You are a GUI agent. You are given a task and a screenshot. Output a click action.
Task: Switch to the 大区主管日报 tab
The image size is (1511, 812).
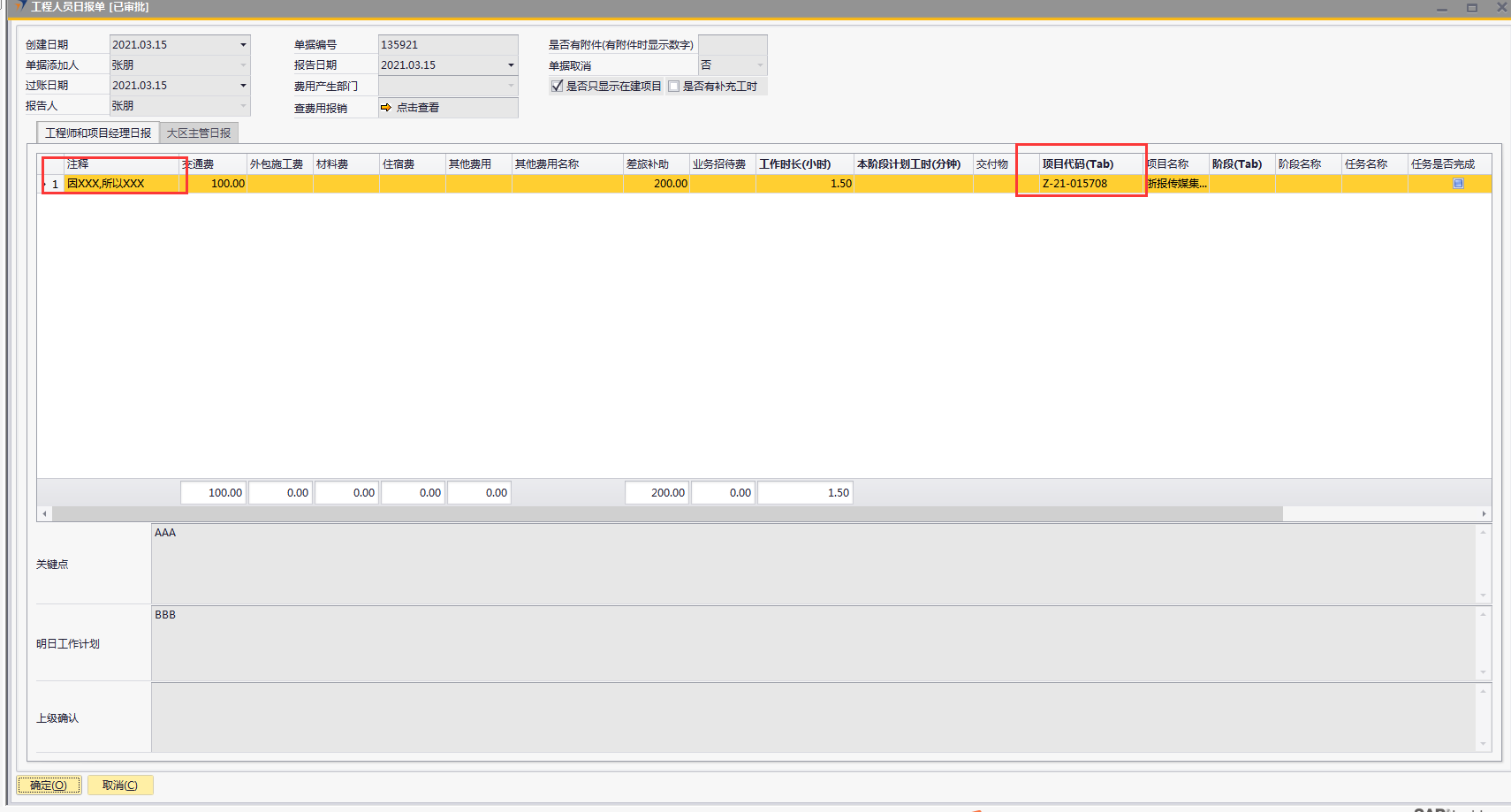tap(199, 133)
